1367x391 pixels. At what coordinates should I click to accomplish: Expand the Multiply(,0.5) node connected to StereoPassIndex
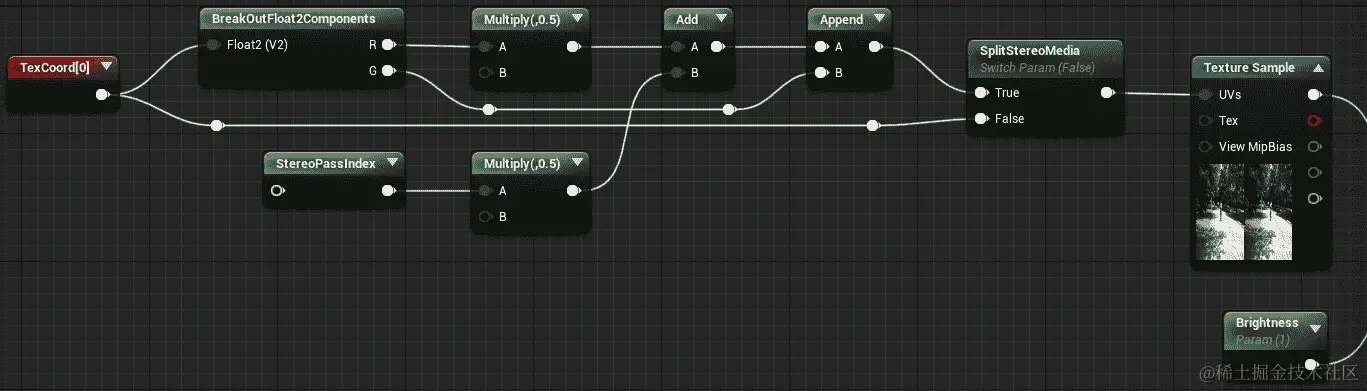coord(576,163)
